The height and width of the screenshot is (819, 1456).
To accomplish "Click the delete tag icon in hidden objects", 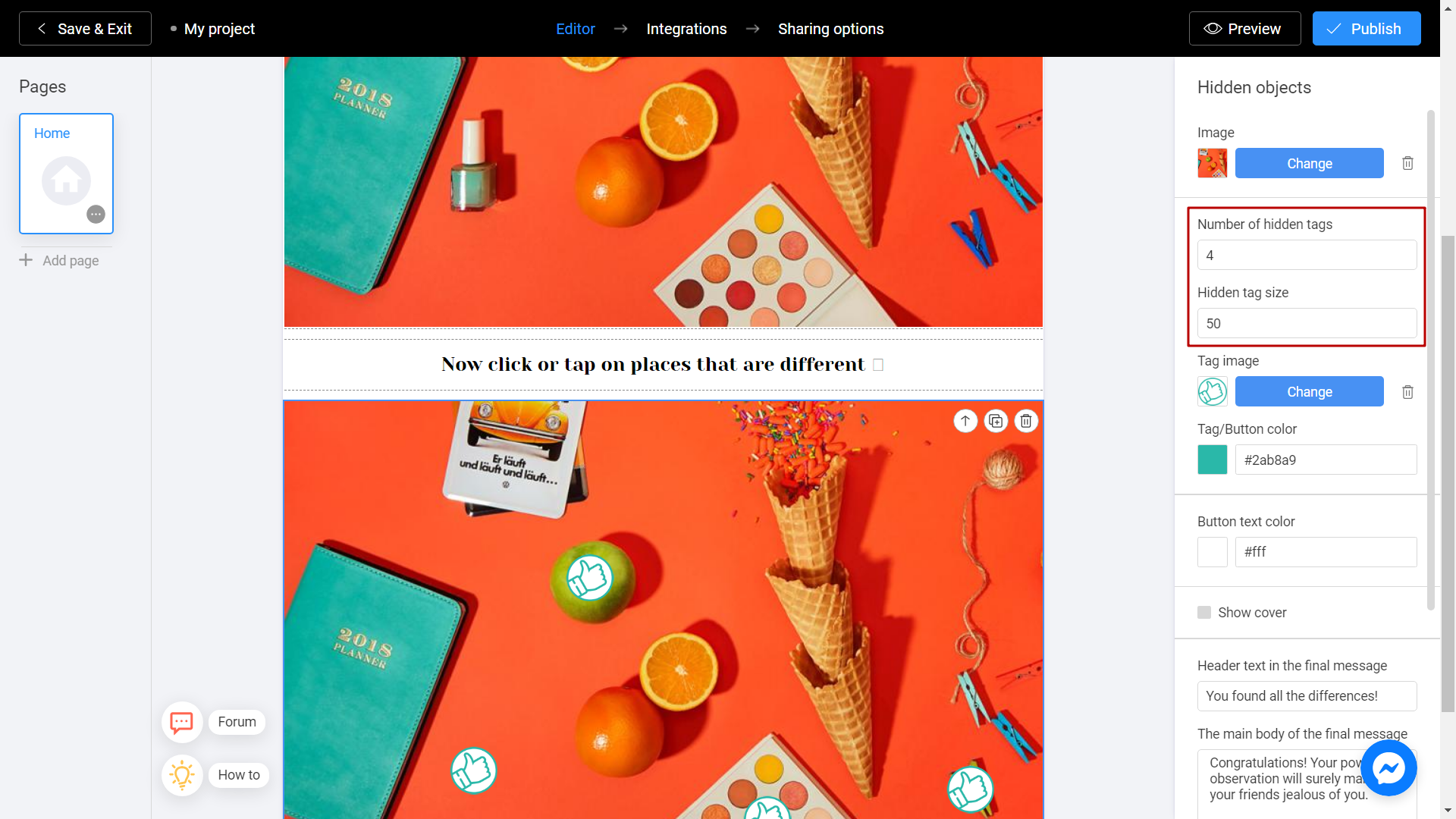I will point(1407,392).
